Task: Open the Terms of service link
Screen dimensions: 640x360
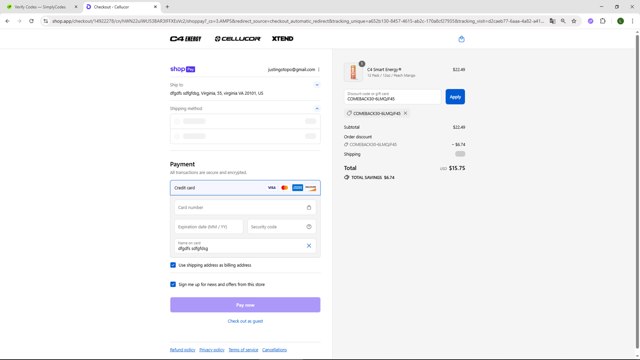Action: click(x=243, y=350)
